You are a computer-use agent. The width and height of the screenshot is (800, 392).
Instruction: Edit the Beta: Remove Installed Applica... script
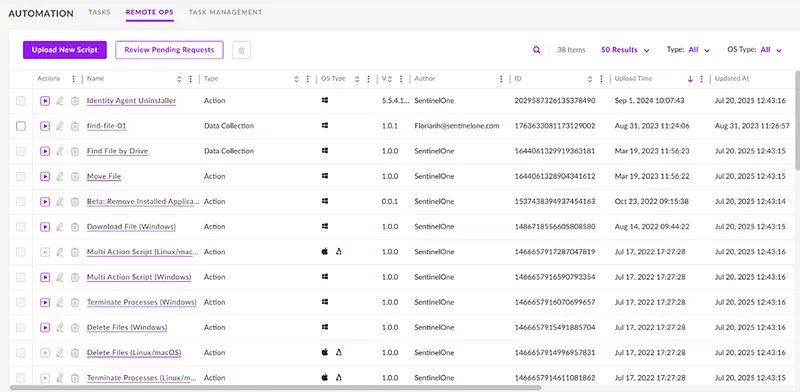click(x=60, y=202)
